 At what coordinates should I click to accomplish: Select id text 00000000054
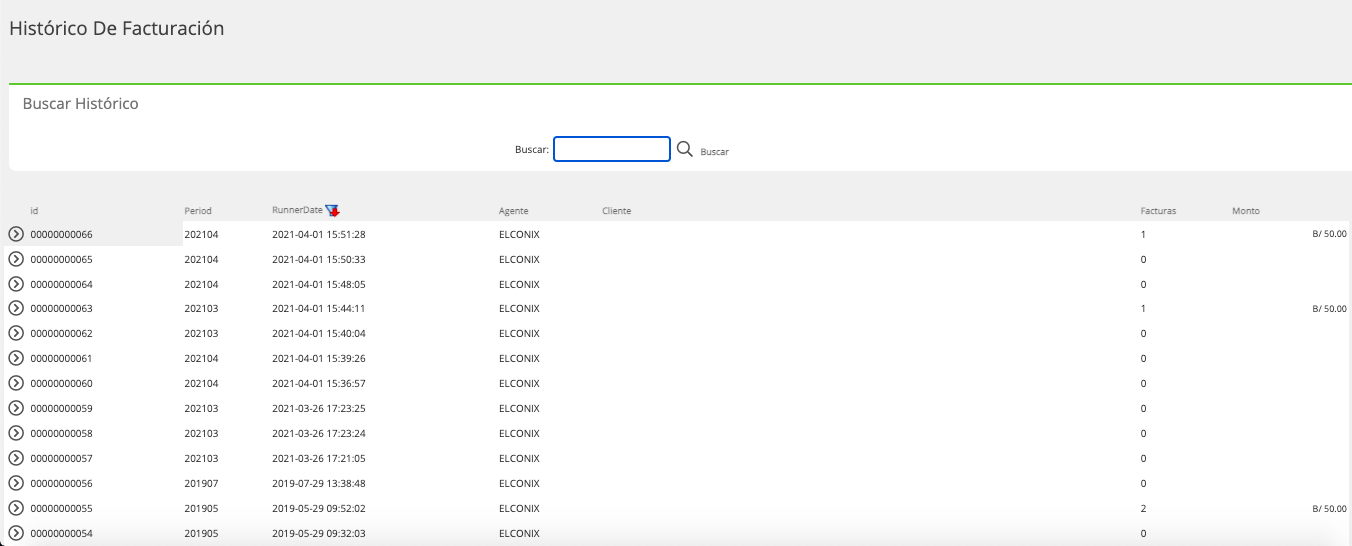[x=61, y=533]
